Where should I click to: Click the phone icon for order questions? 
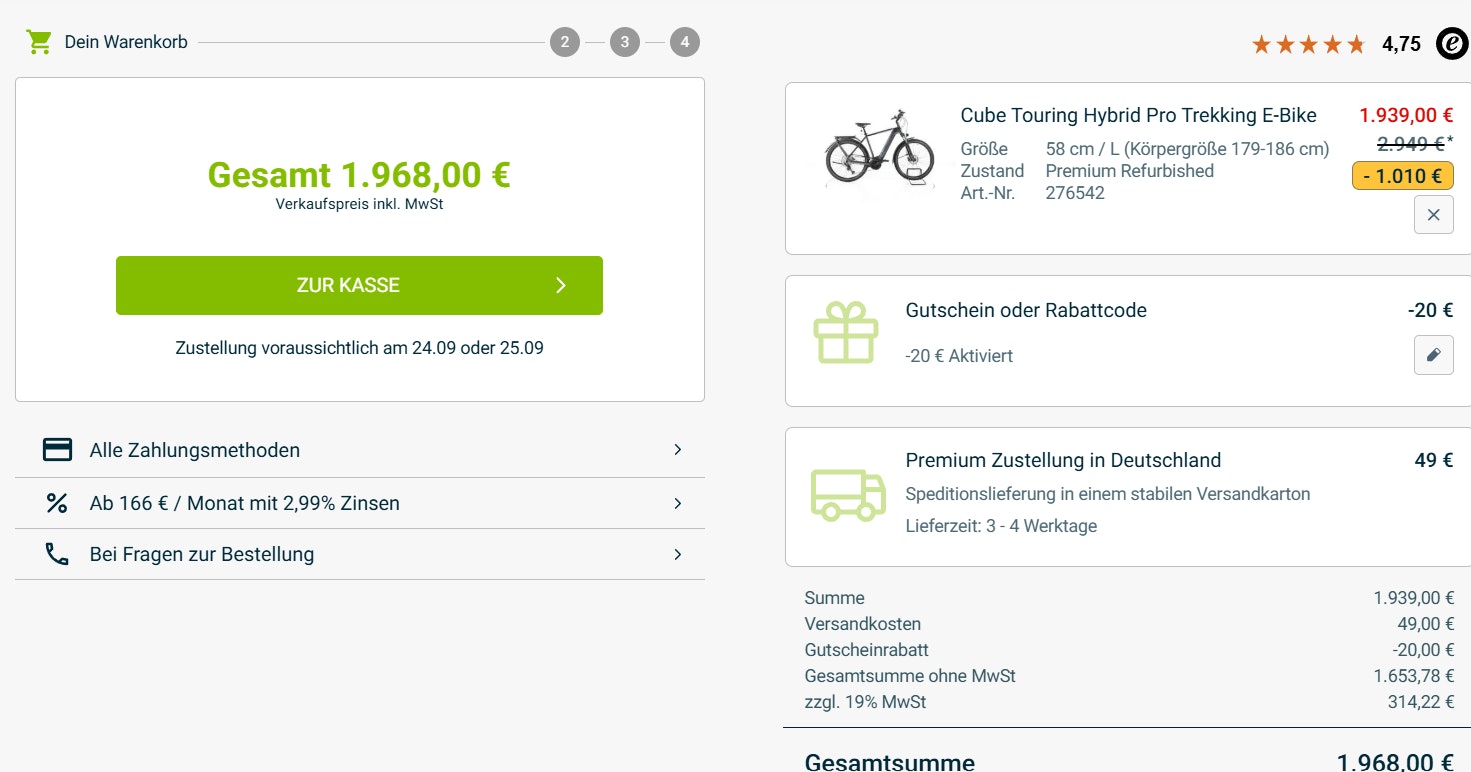click(57, 553)
